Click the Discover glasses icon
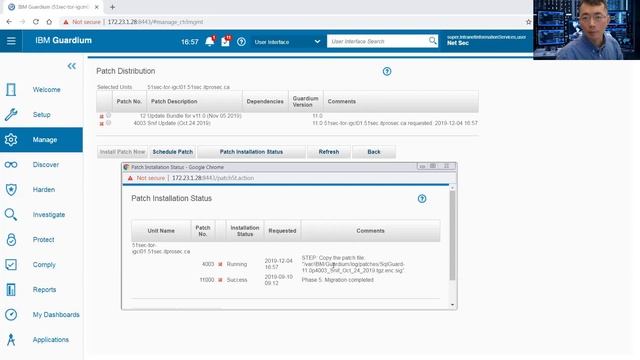This screenshot has height=360, width=640. pos(11,165)
